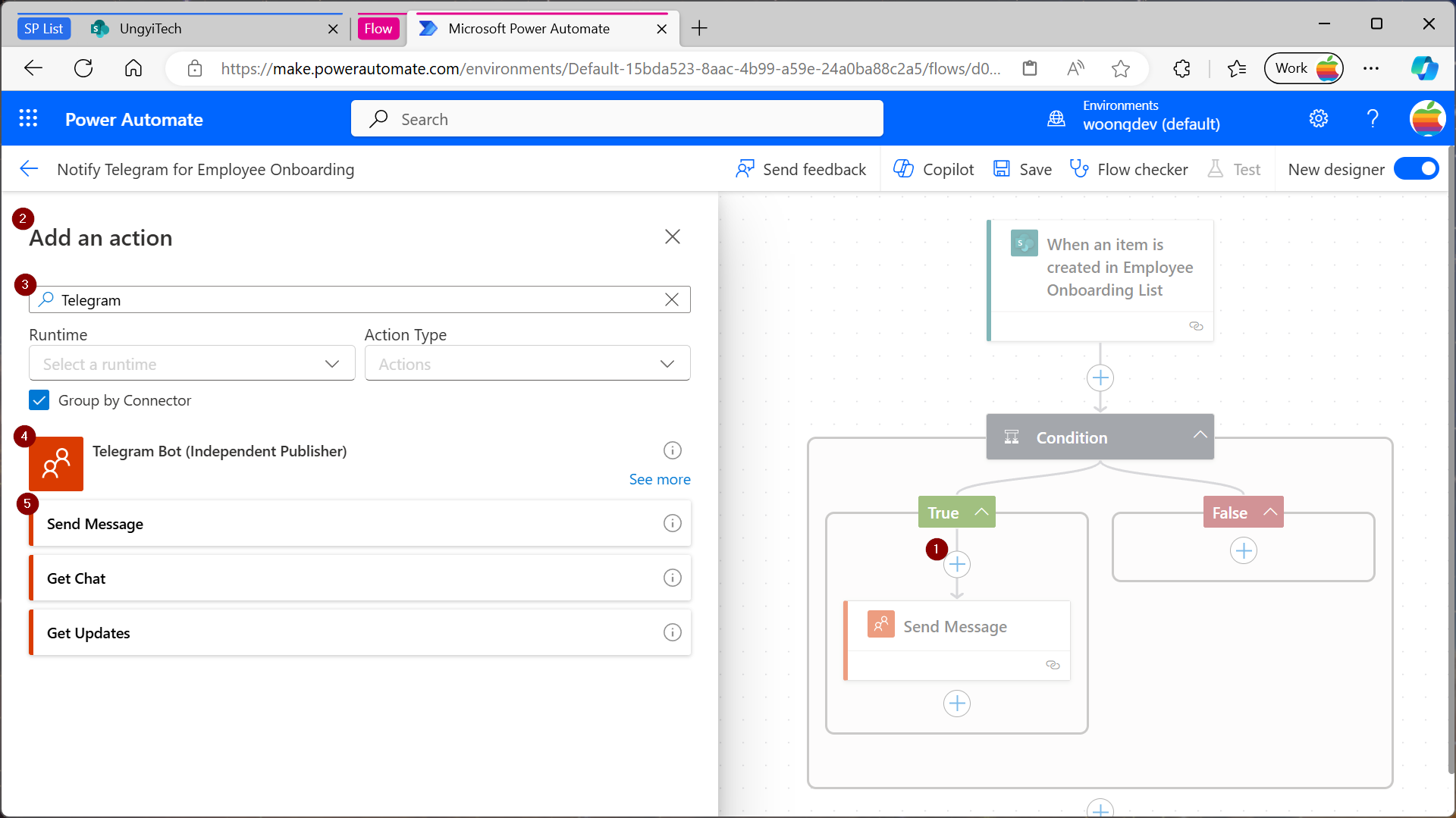Click the Power Automate search box
This screenshot has width=1456, height=818.
(x=617, y=118)
